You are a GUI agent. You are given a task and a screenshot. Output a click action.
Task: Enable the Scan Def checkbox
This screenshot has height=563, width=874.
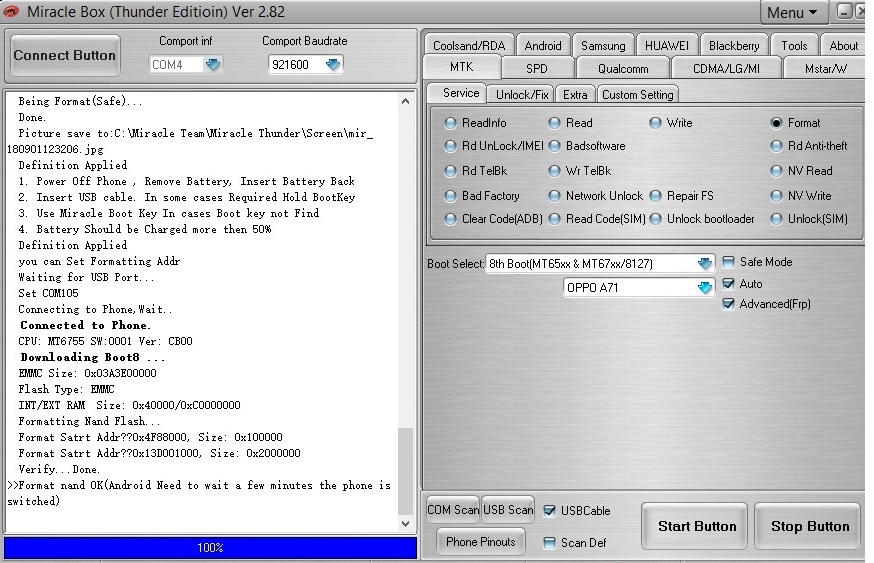(x=549, y=543)
